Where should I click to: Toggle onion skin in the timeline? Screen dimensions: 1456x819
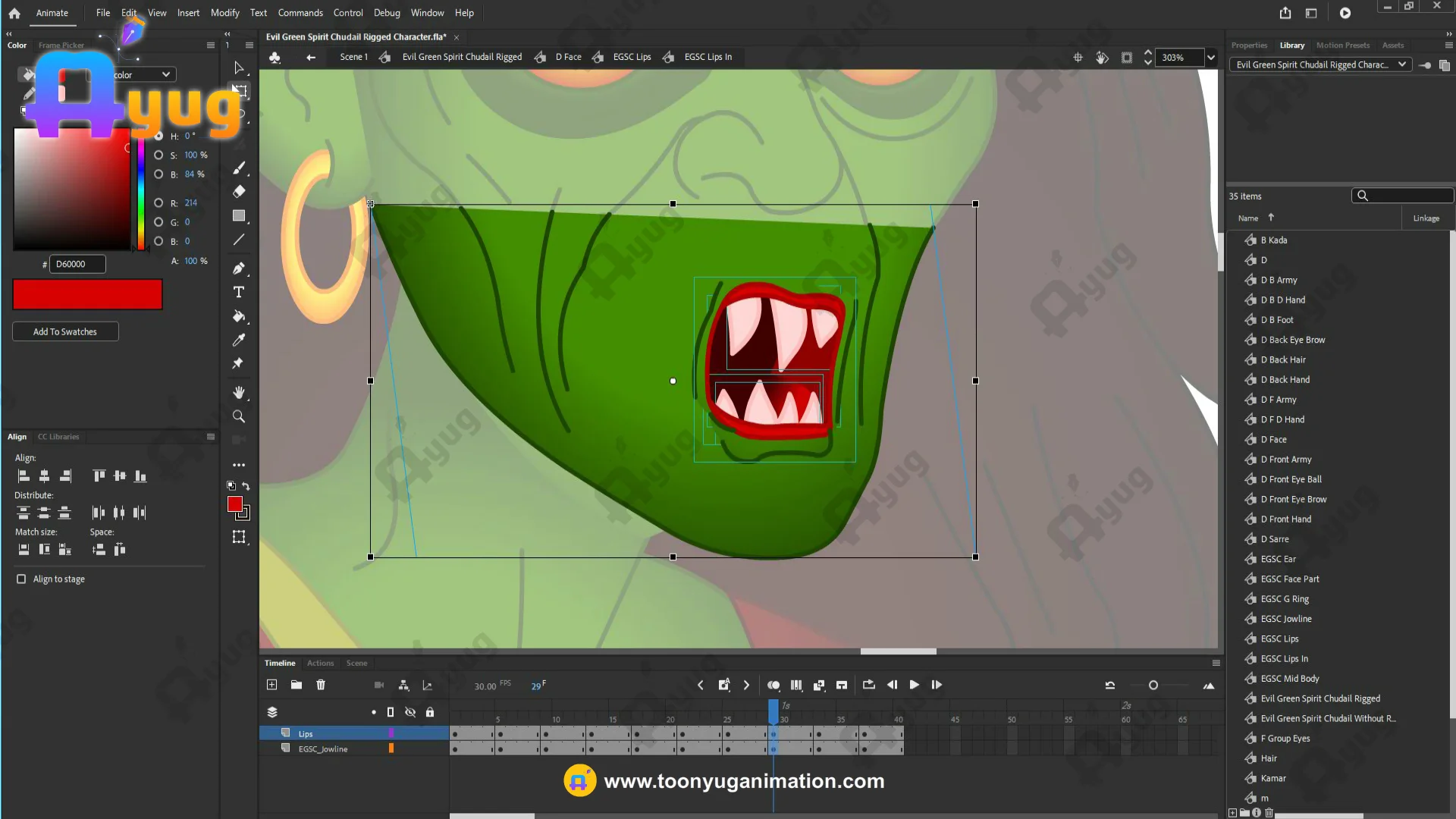[773, 685]
